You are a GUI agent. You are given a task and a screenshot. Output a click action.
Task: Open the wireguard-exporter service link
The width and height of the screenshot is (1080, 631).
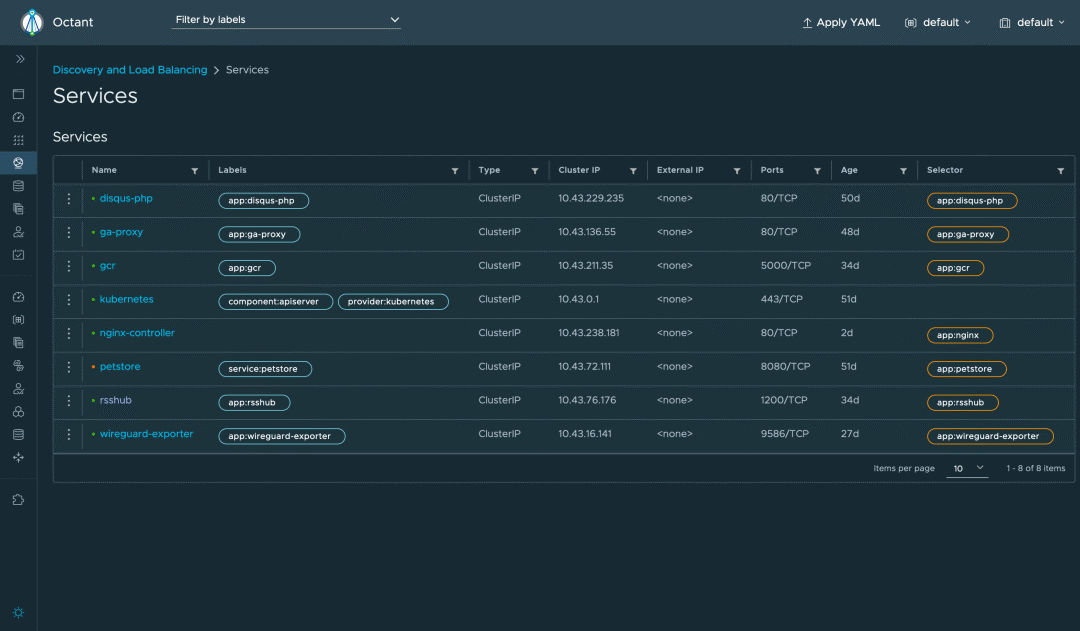tap(146, 434)
